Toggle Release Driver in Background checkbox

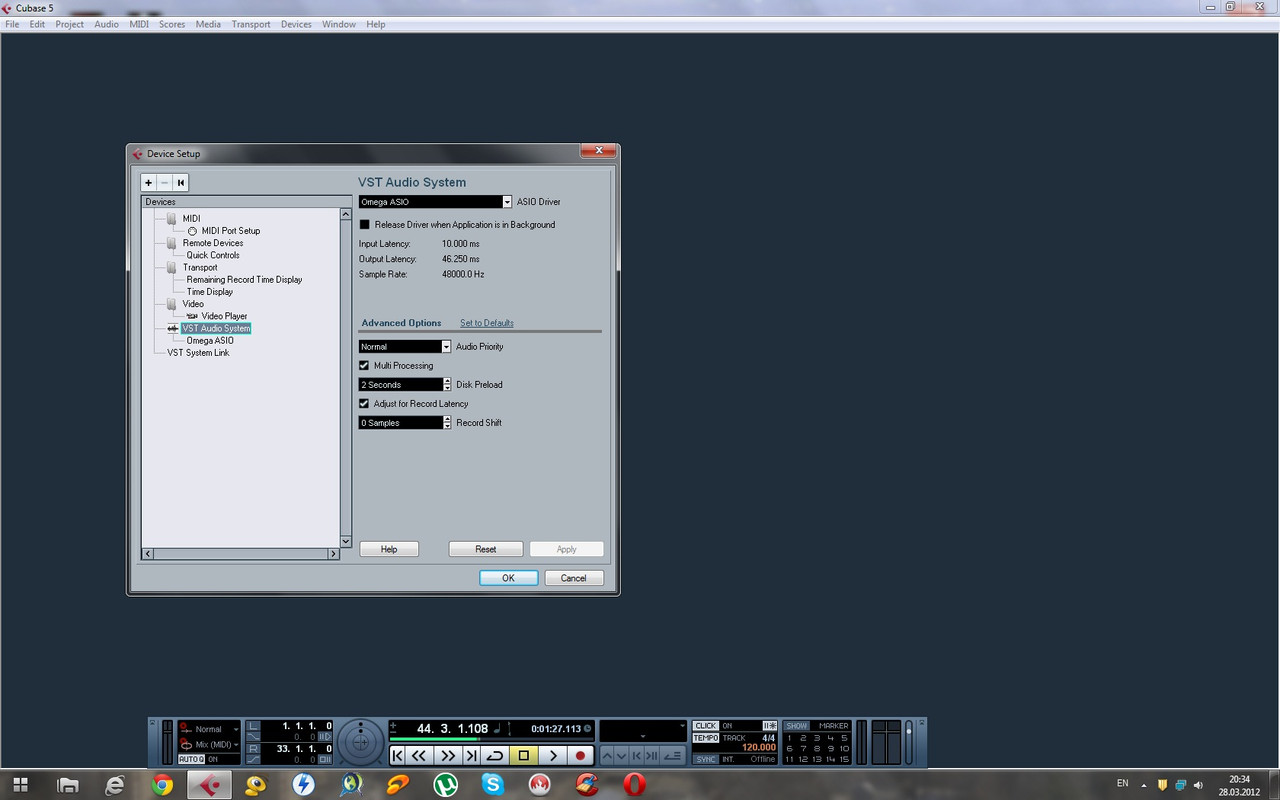364,225
